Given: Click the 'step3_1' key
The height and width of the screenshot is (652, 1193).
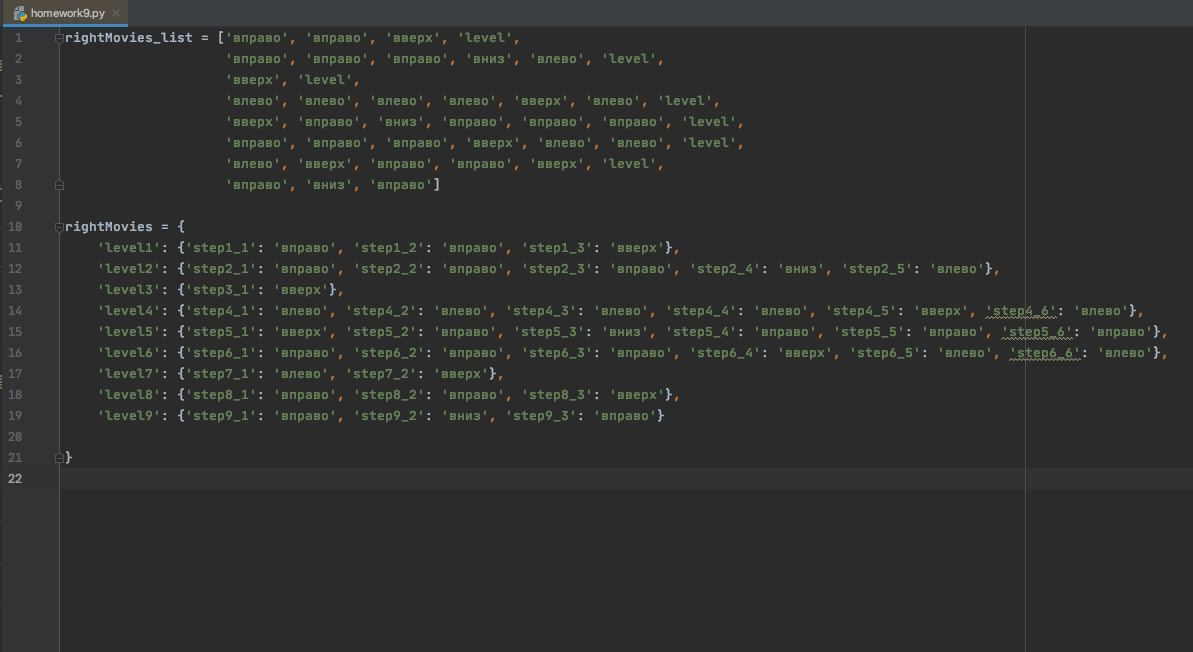Looking at the screenshot, I should 221,289.
